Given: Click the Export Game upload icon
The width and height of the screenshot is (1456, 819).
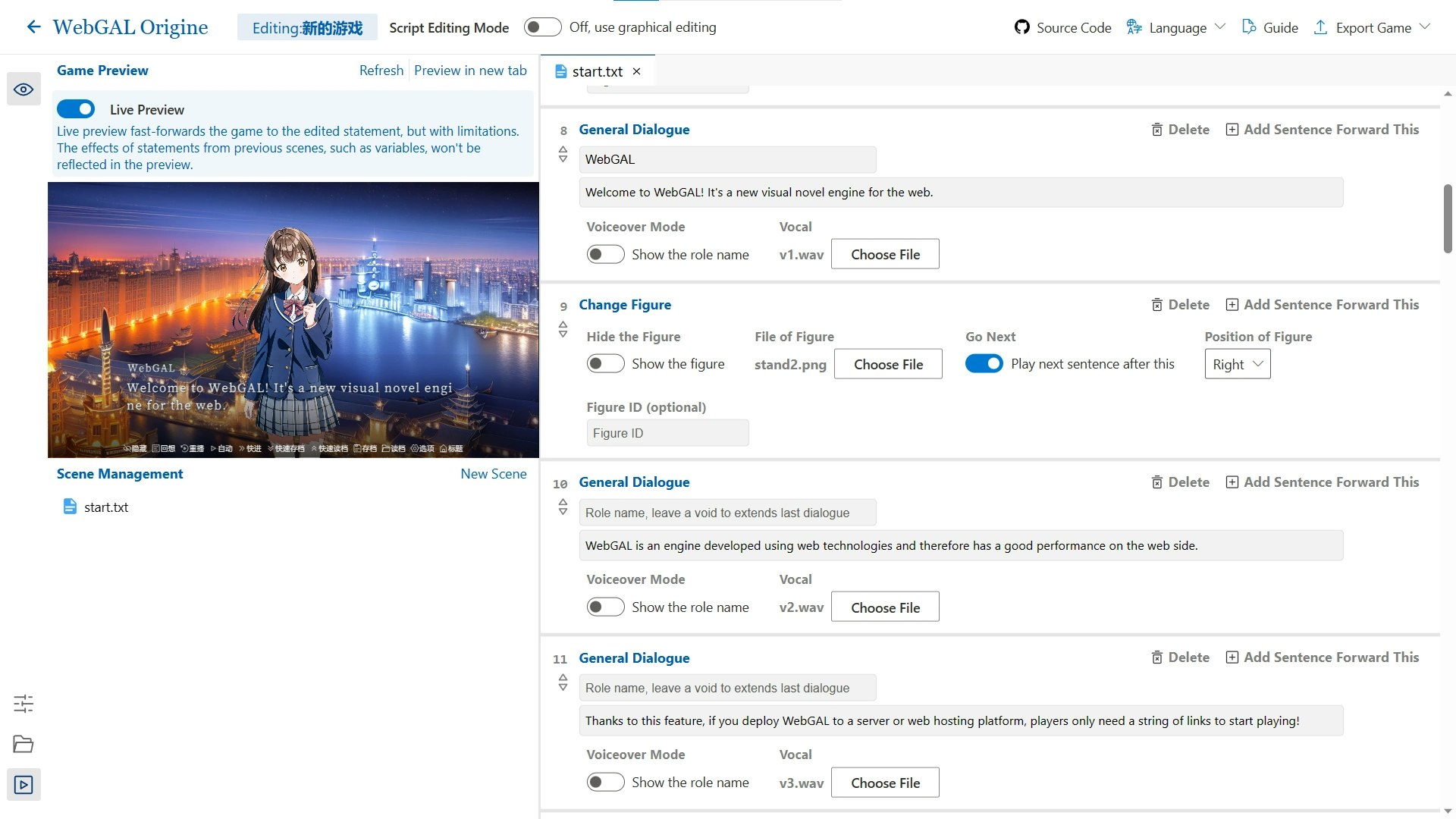Looking at the screenshot, I should coord(1320,27).
